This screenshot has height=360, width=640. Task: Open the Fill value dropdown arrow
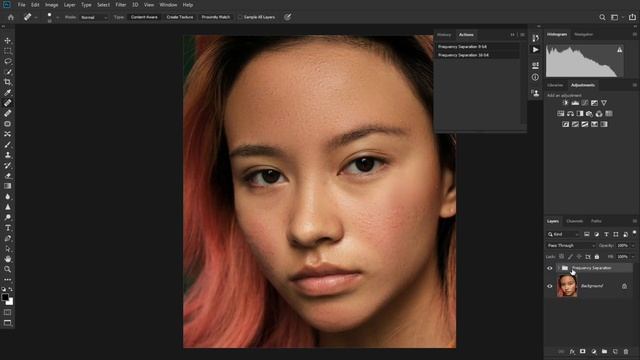click(x=633, y=257)
